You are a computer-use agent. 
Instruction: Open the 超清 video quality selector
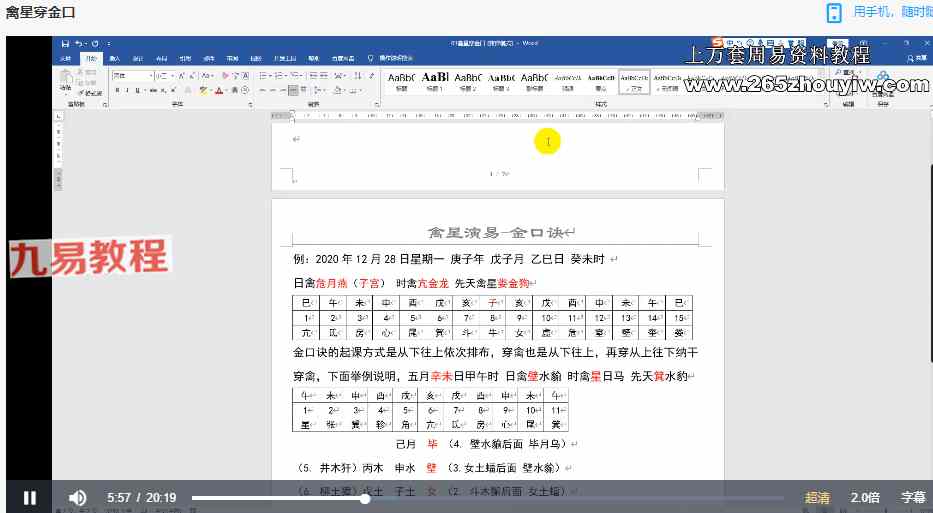tap(817, 498)
